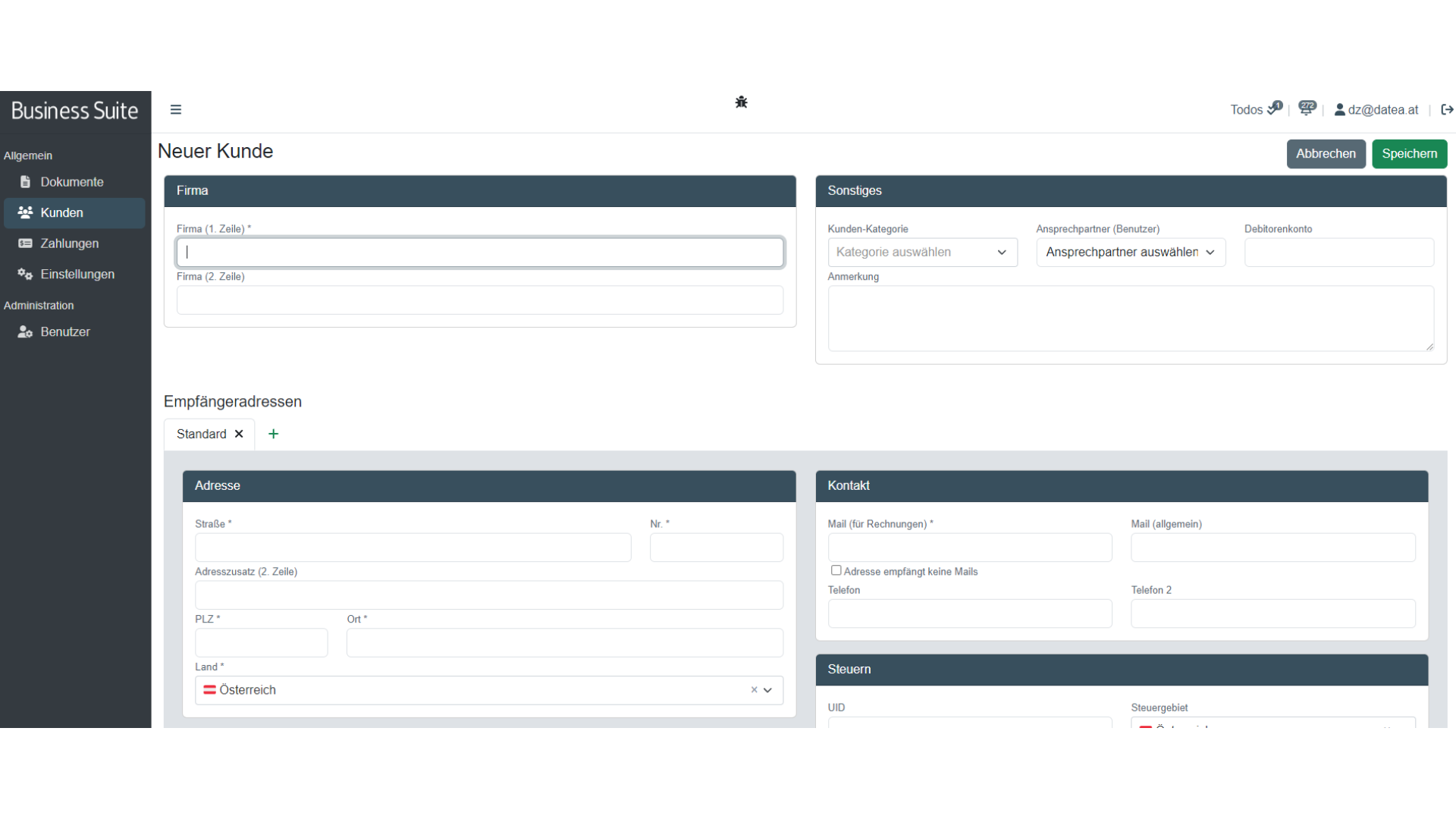
Task: Open the Ansprechpartner auswählen dropdown
Action: (x=1130, y=252)
